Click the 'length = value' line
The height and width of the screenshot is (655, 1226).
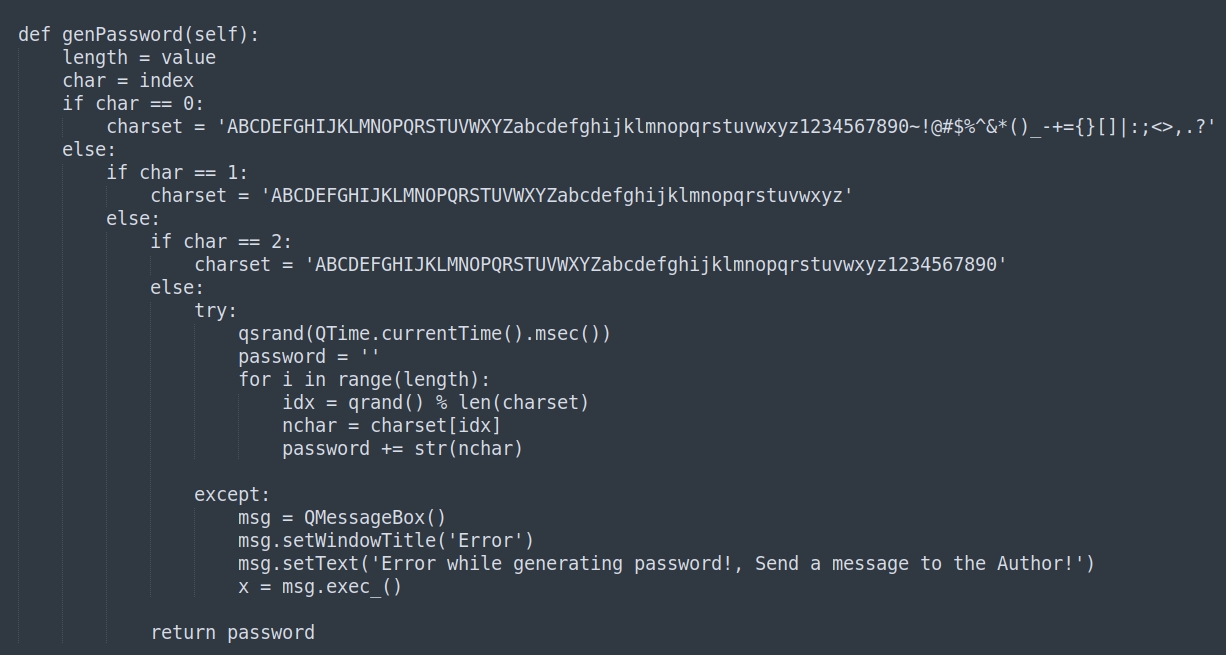(139, 58)
